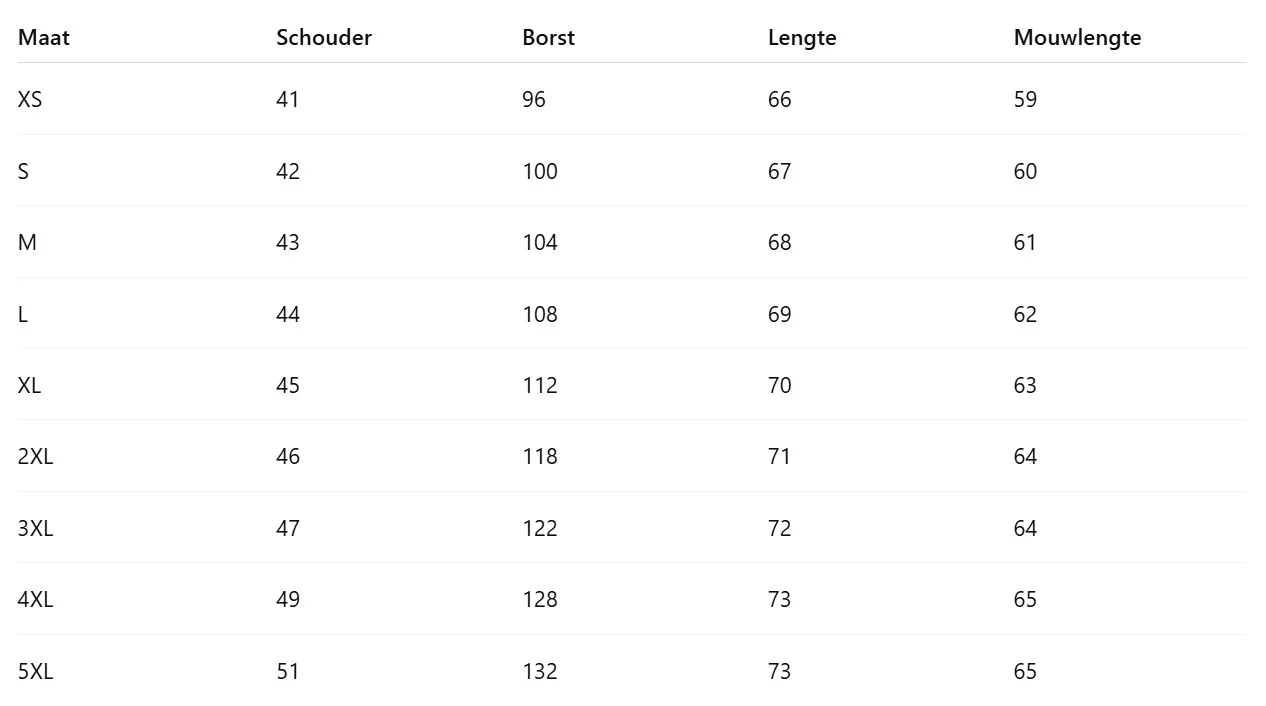Select the Lengte column header

802,38
